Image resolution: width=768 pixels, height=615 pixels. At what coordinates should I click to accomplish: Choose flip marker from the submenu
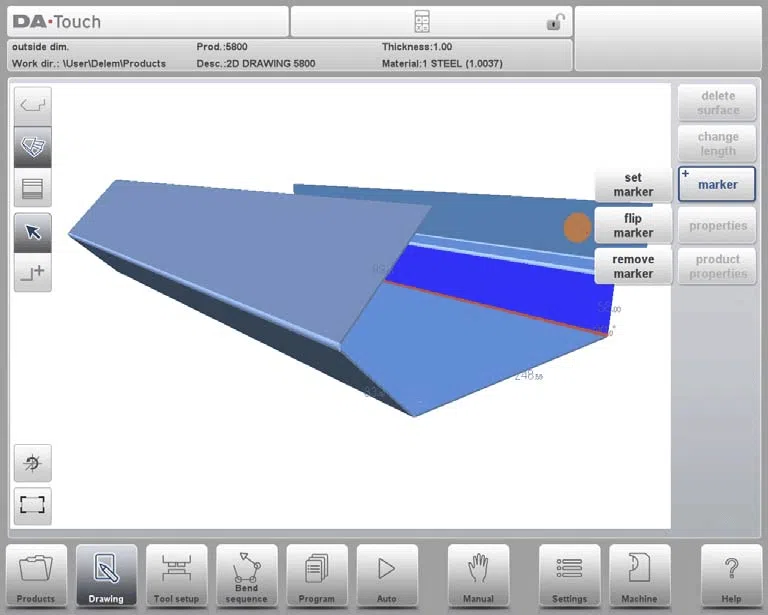click(x=633, y=226)
